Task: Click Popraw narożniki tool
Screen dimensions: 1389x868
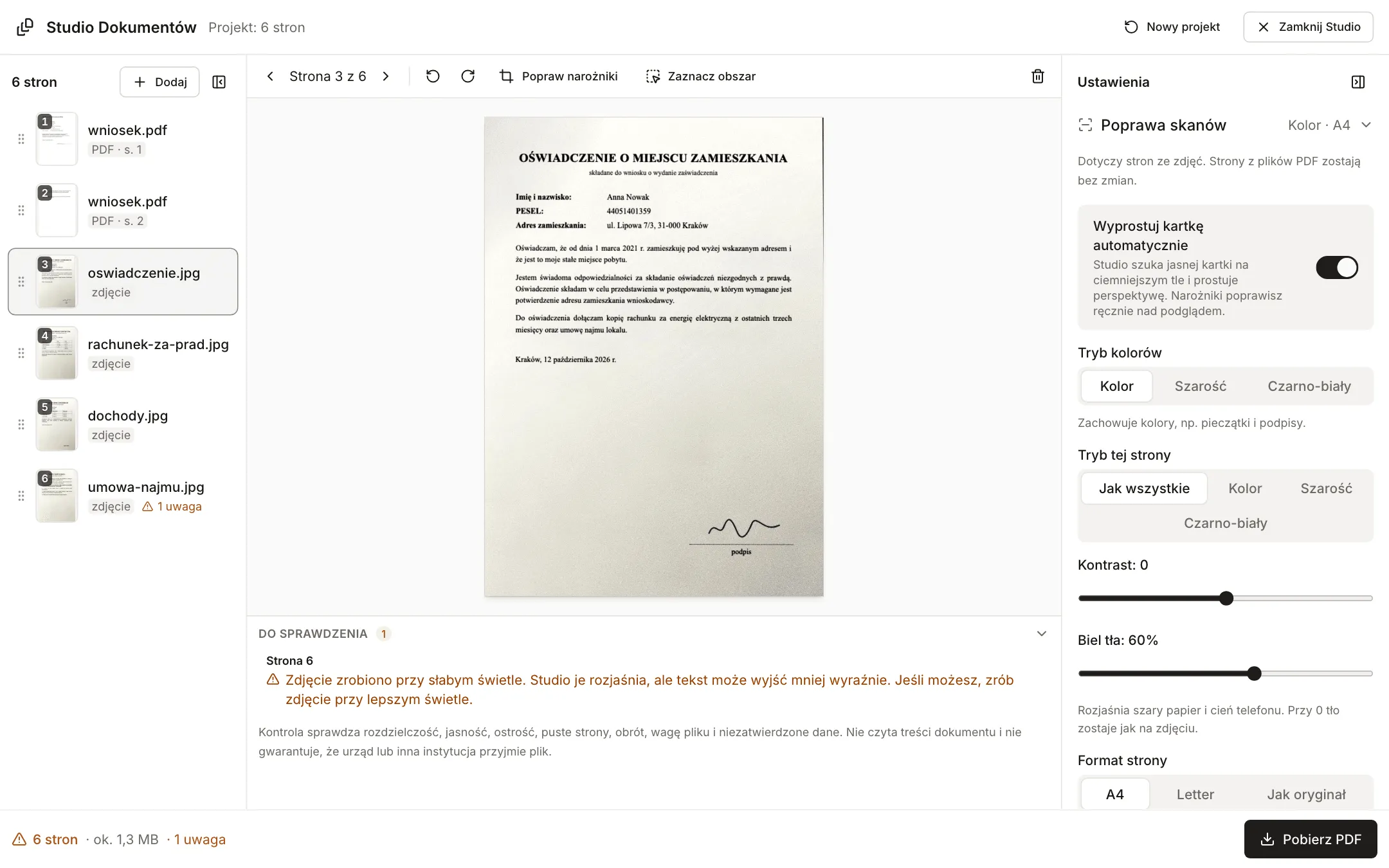Action: (558, 77)
